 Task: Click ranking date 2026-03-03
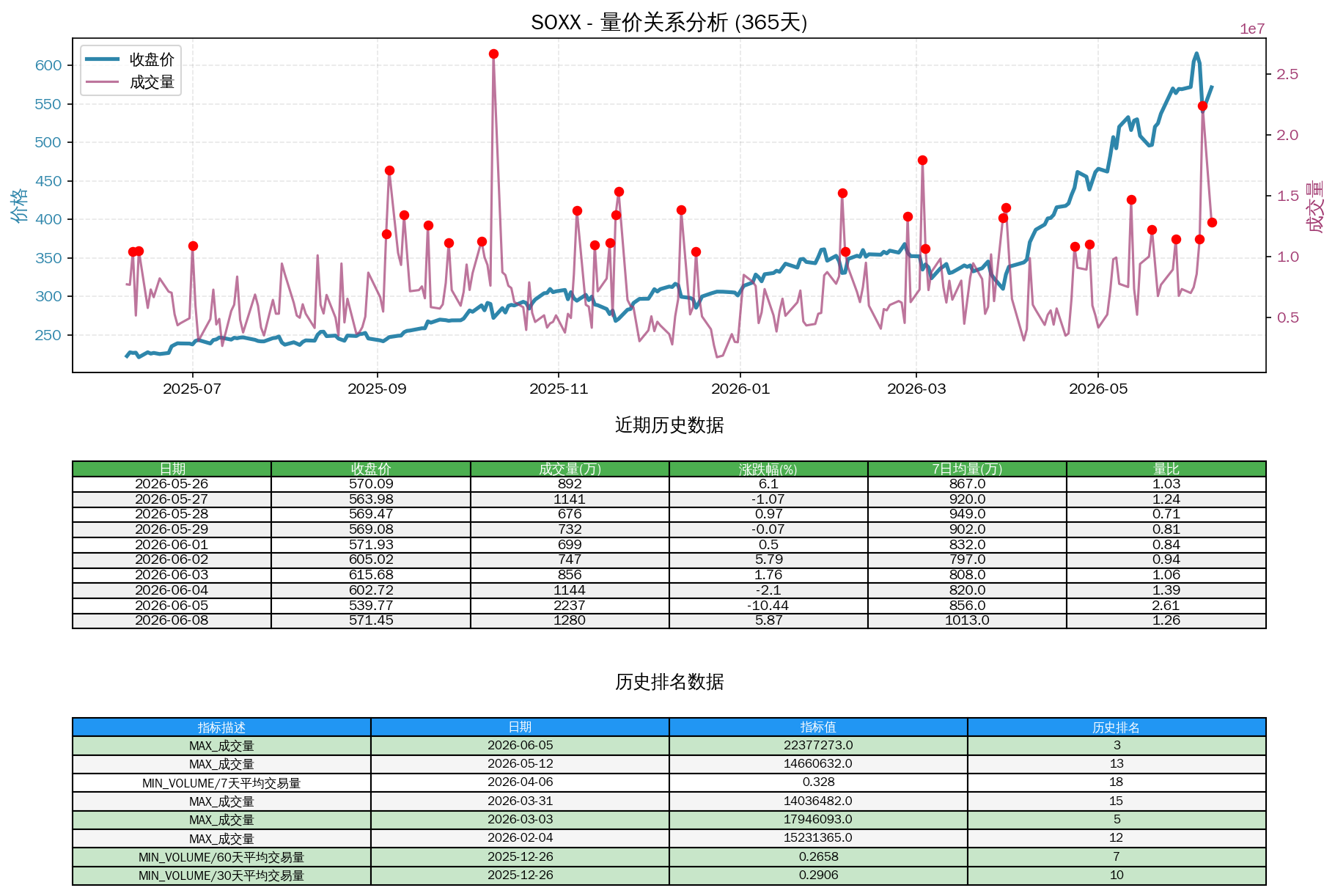(520, 820)
